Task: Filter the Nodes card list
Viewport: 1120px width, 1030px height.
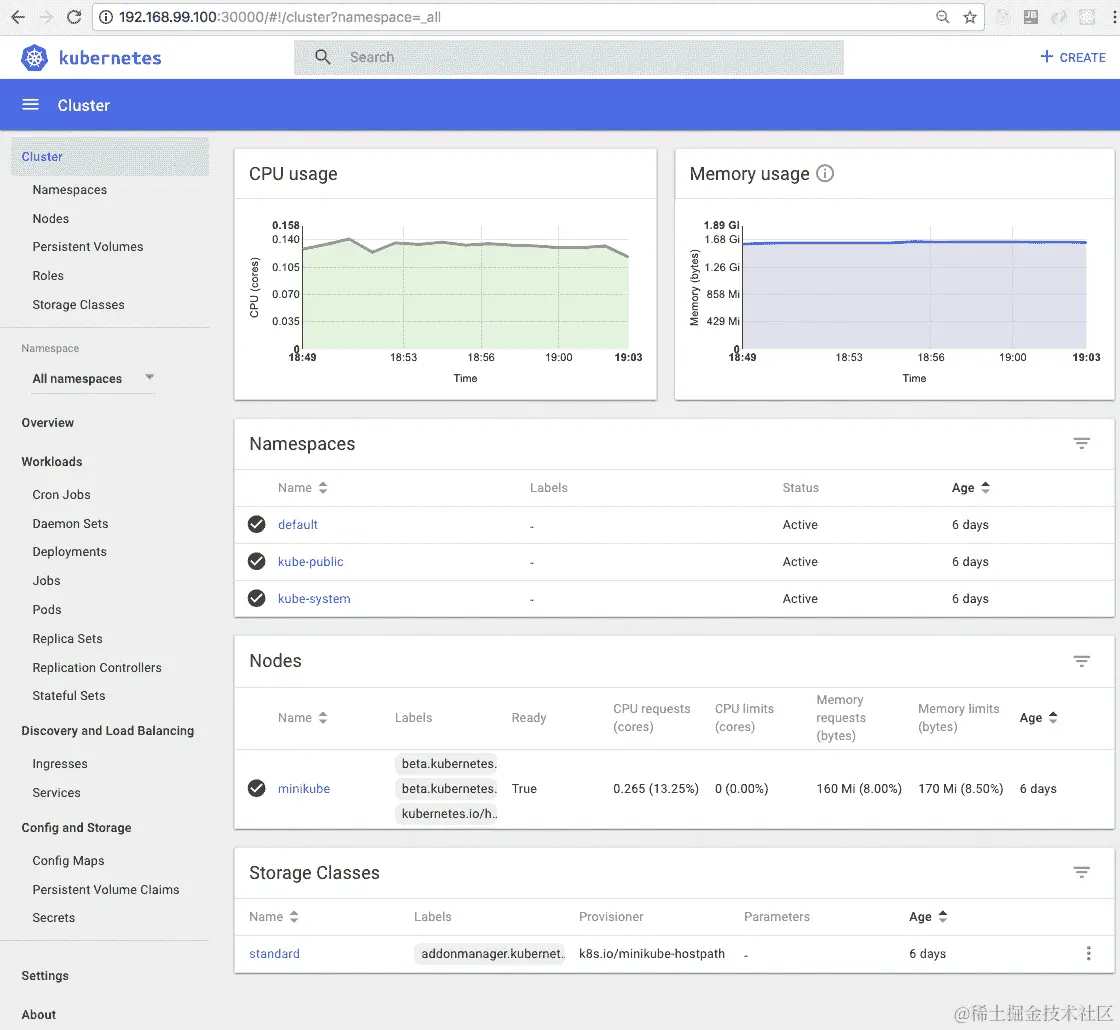Action: 1081,661
